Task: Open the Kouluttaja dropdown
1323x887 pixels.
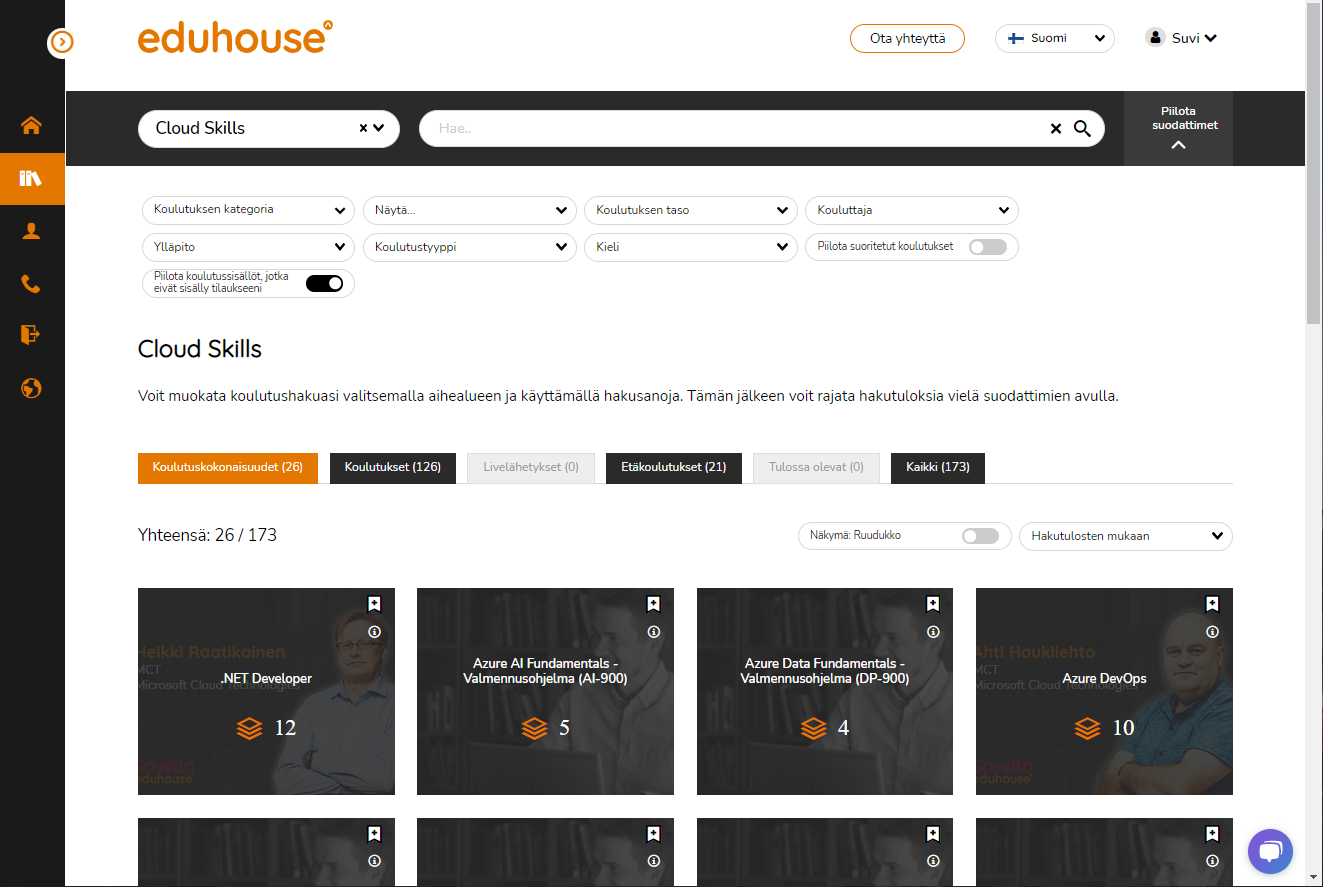Action: 912,210
